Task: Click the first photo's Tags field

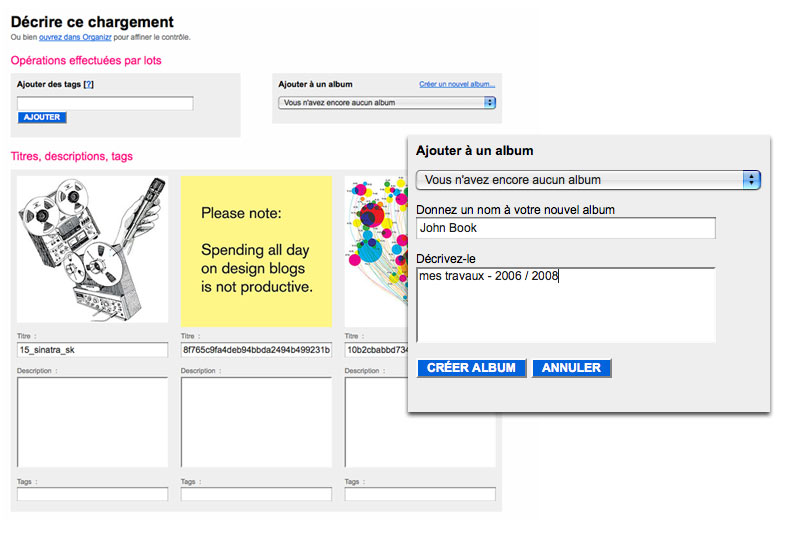Action: [x=93, y=494]
